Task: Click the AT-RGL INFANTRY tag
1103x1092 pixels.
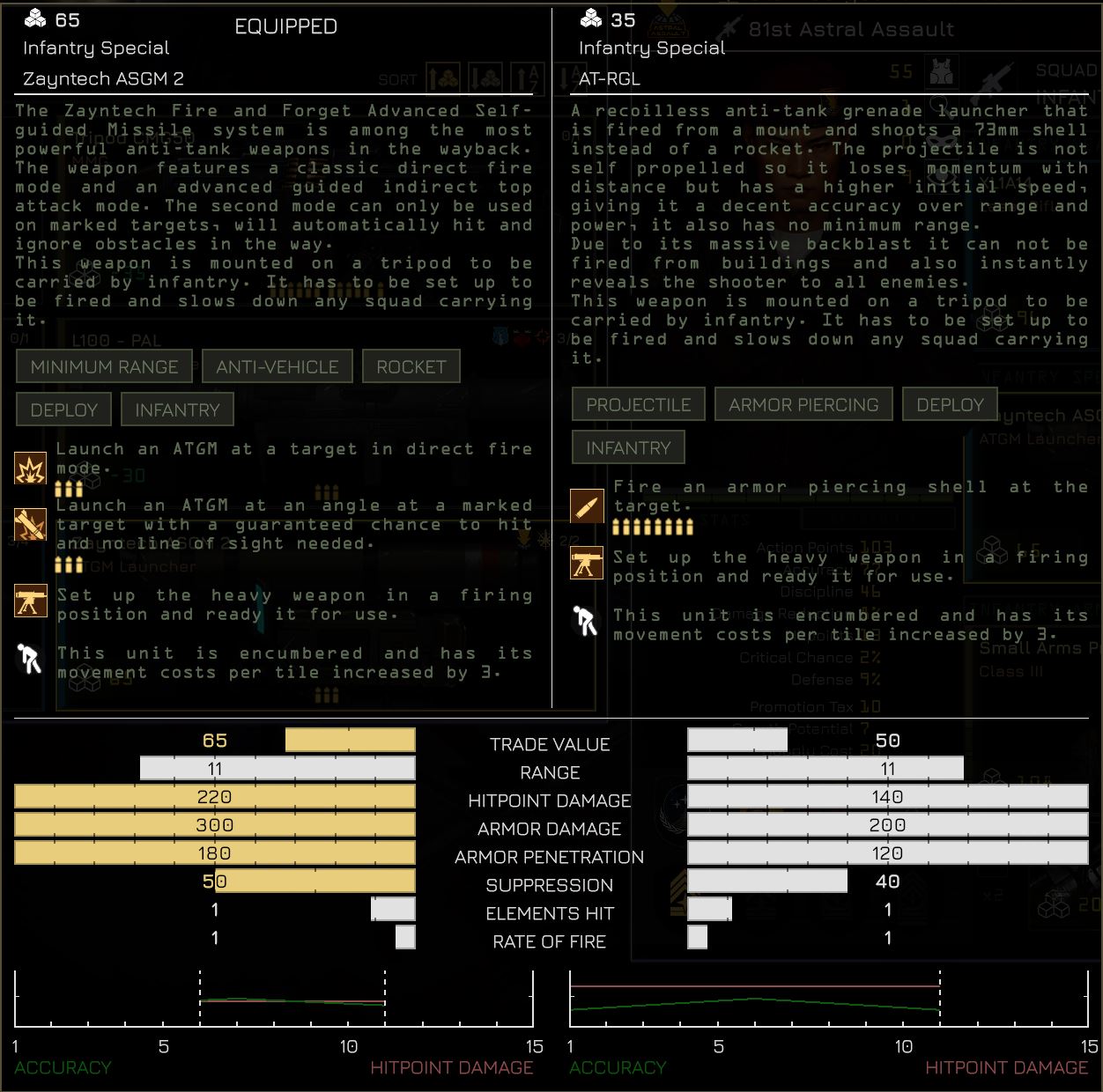Action: 628,447
